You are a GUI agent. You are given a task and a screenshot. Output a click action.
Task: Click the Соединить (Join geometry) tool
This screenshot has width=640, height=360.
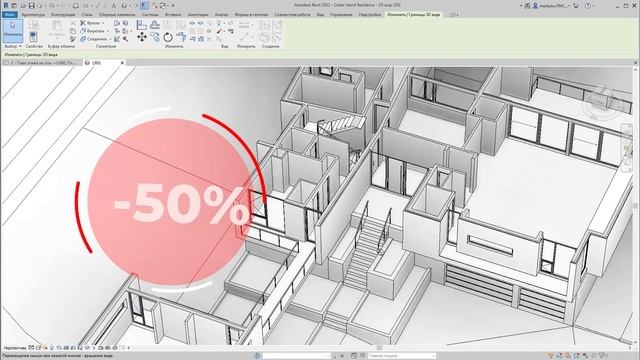pyautogui.click(x=94, y=39)
